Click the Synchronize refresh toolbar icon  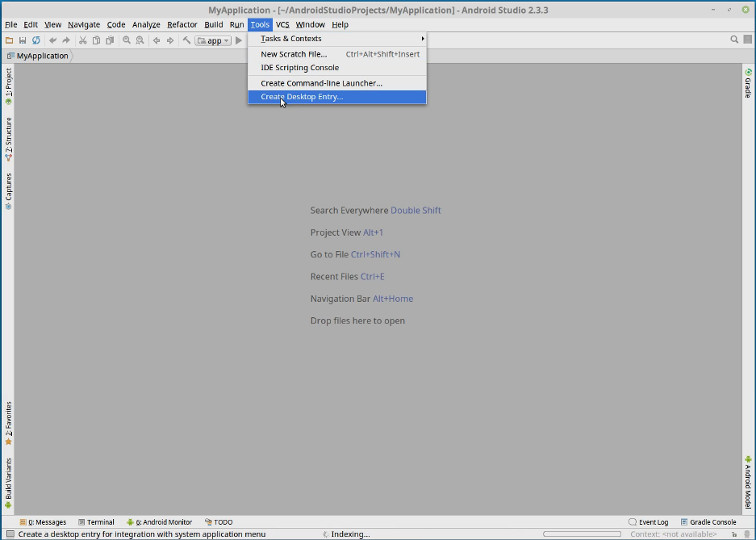(x=36, y=40)
